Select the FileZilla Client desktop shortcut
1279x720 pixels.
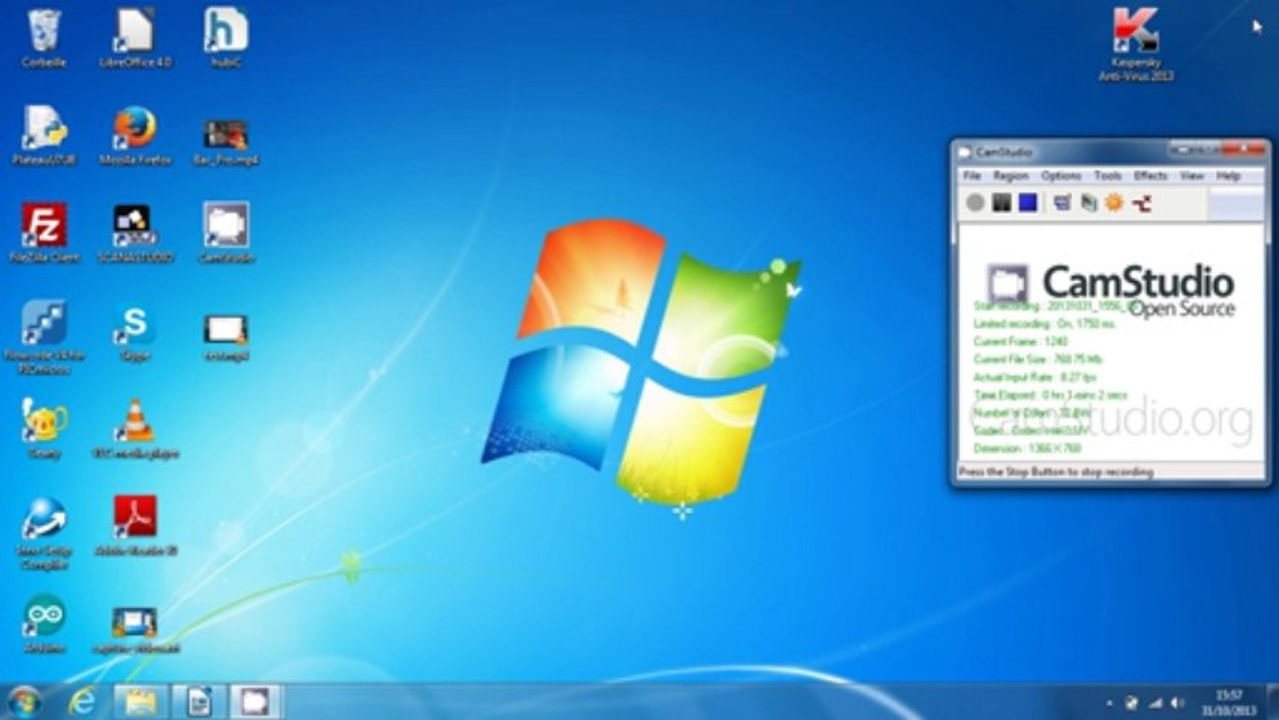coord(44,232)
